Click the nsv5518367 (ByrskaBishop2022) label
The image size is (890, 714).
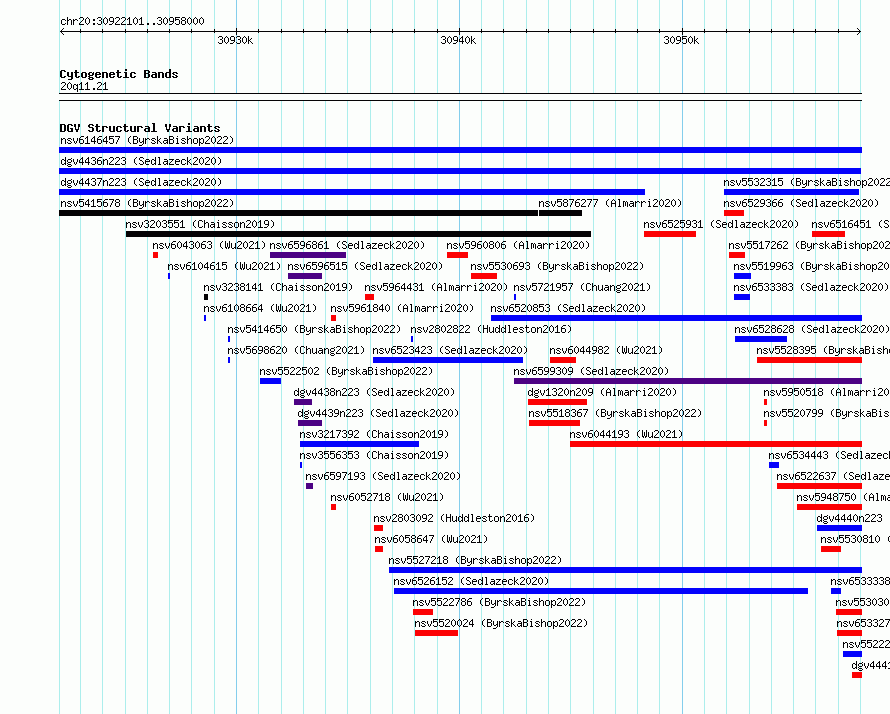coord(615,413)
